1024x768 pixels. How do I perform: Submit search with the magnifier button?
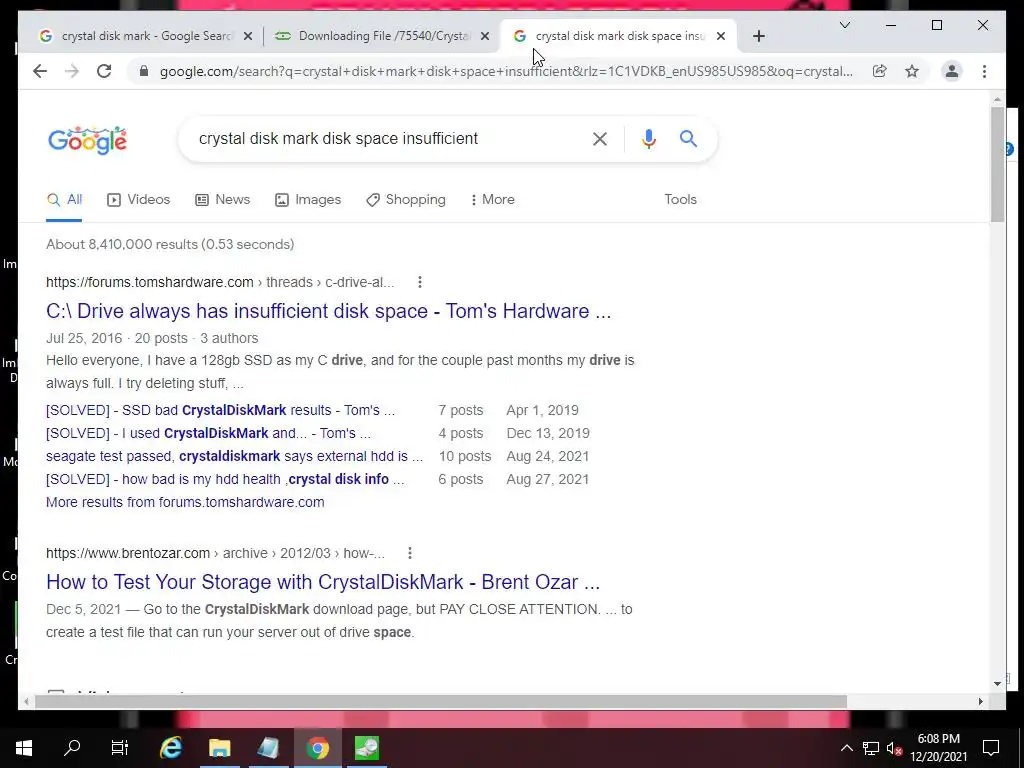point(688,138)
